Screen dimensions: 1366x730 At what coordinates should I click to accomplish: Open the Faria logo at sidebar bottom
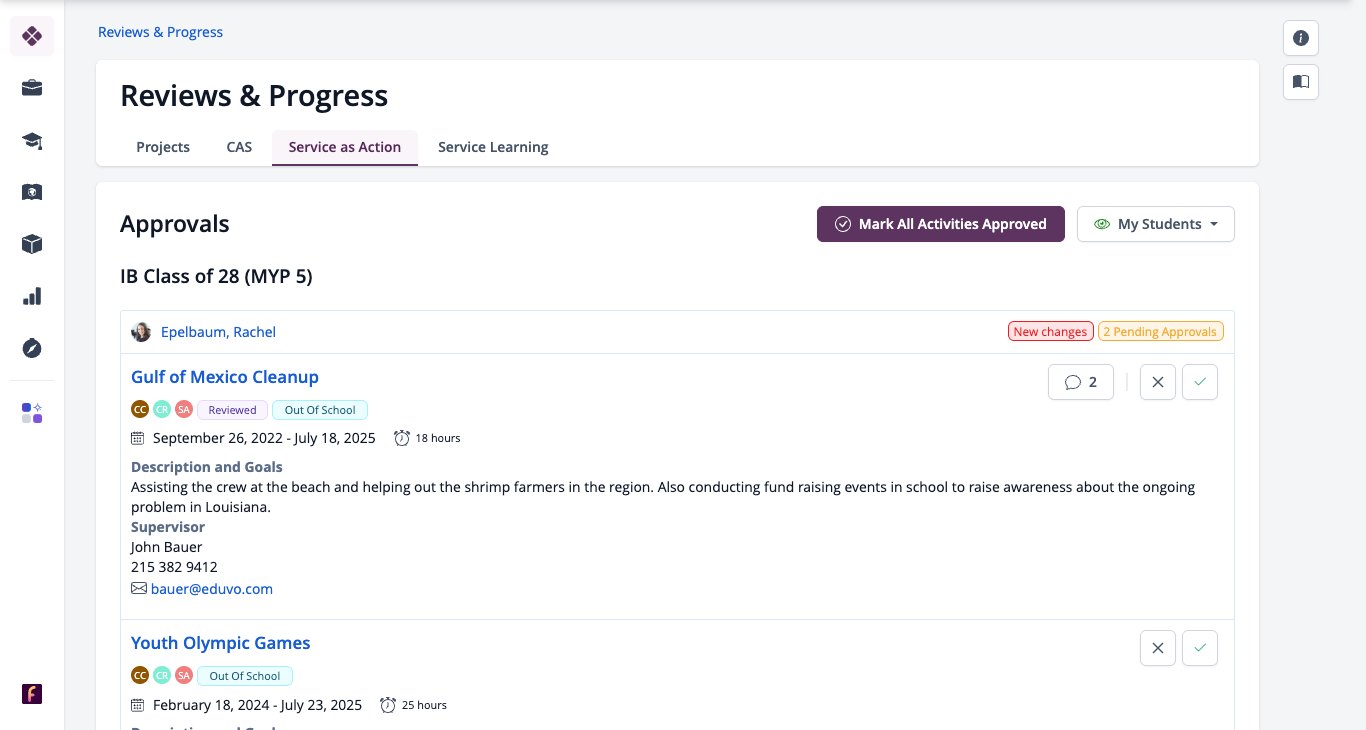point(32,694)
